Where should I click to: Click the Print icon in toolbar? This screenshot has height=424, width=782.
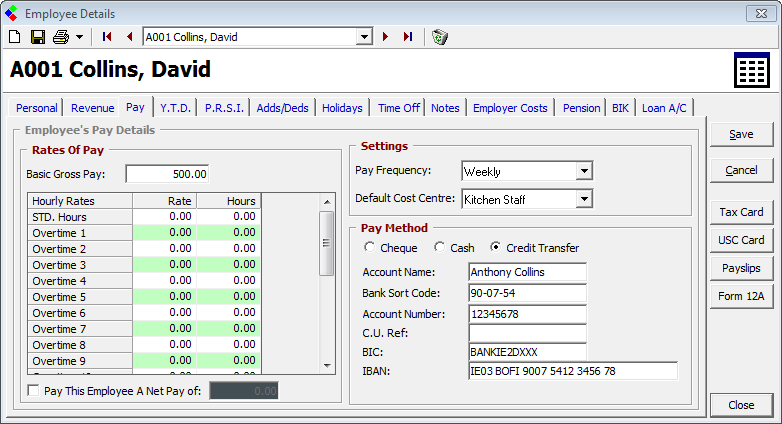pyautogui.click(x=61, y=37)
